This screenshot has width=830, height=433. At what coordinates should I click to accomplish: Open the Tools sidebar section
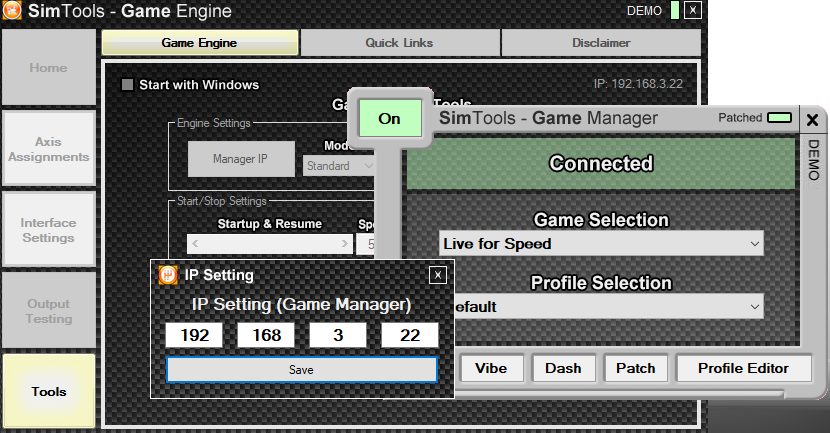49,392
